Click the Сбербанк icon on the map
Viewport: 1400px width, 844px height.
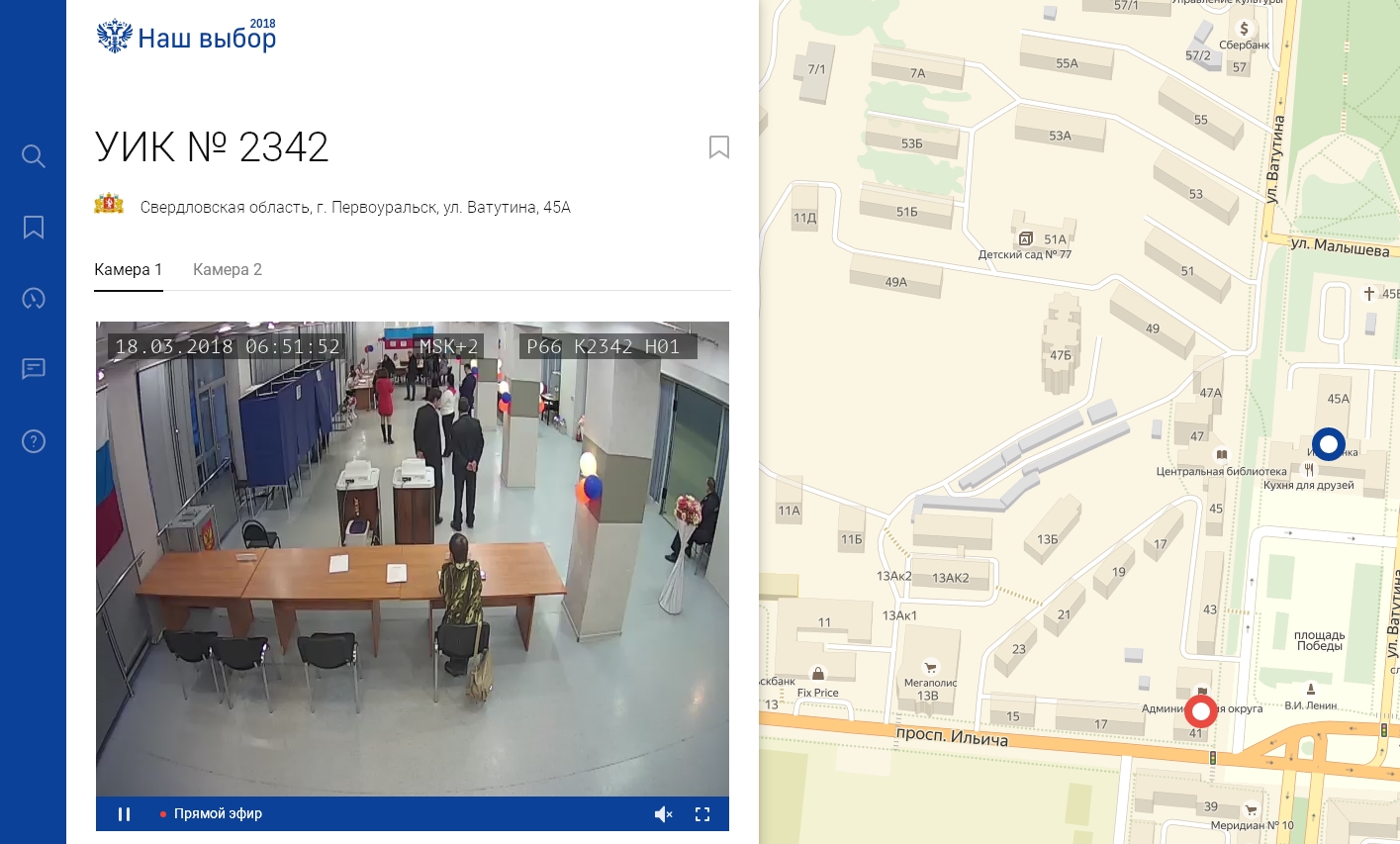(1244, 30)
